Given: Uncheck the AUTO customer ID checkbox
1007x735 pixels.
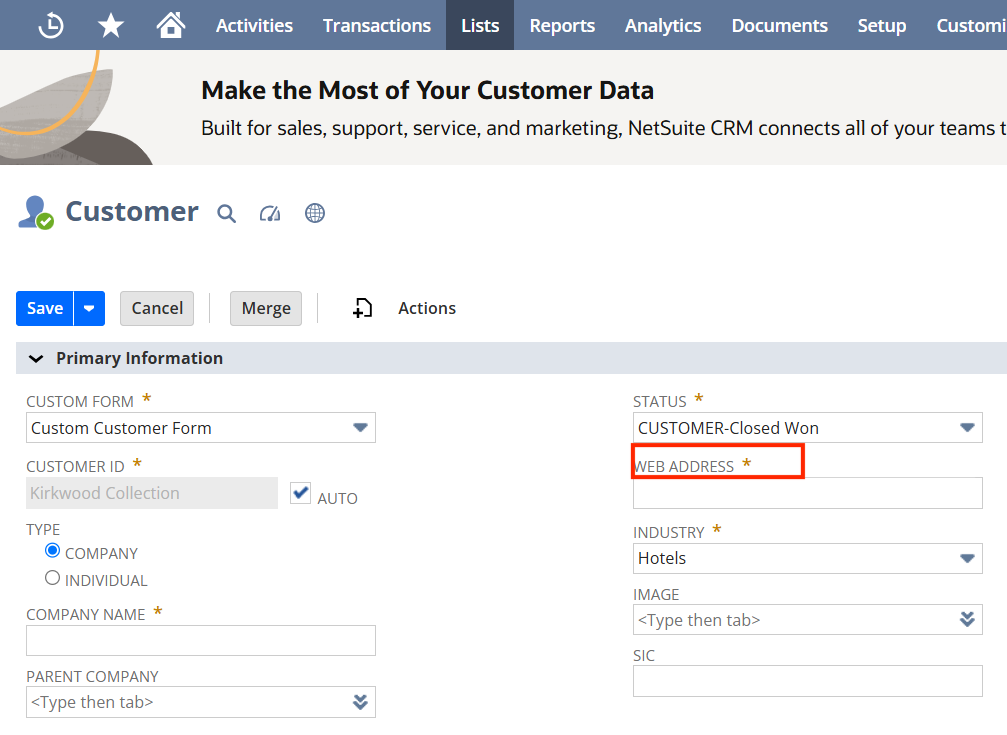Looking at the screenshot, I should 301,493.
